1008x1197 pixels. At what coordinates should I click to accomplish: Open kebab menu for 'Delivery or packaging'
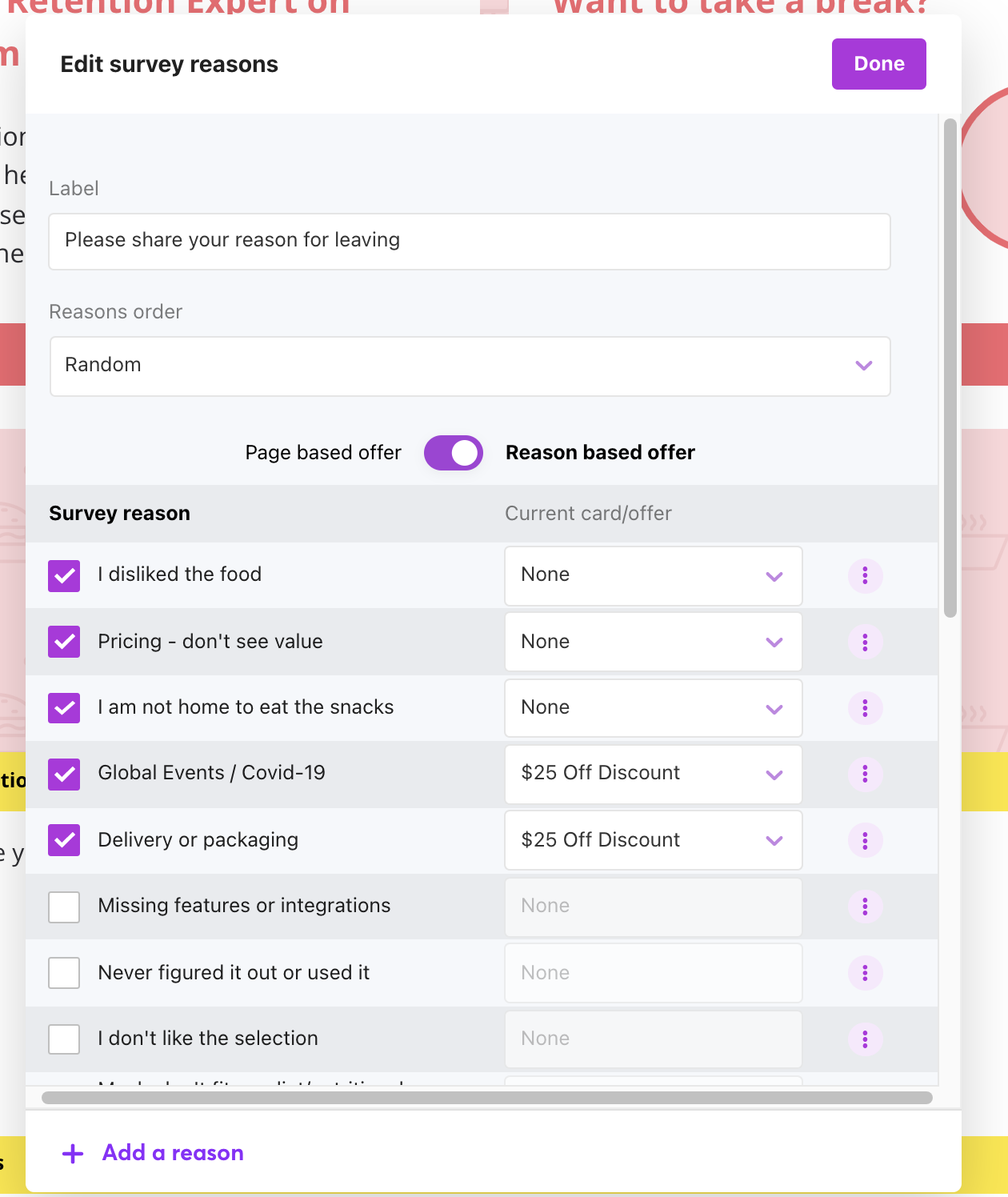click(x=865, y=840)
